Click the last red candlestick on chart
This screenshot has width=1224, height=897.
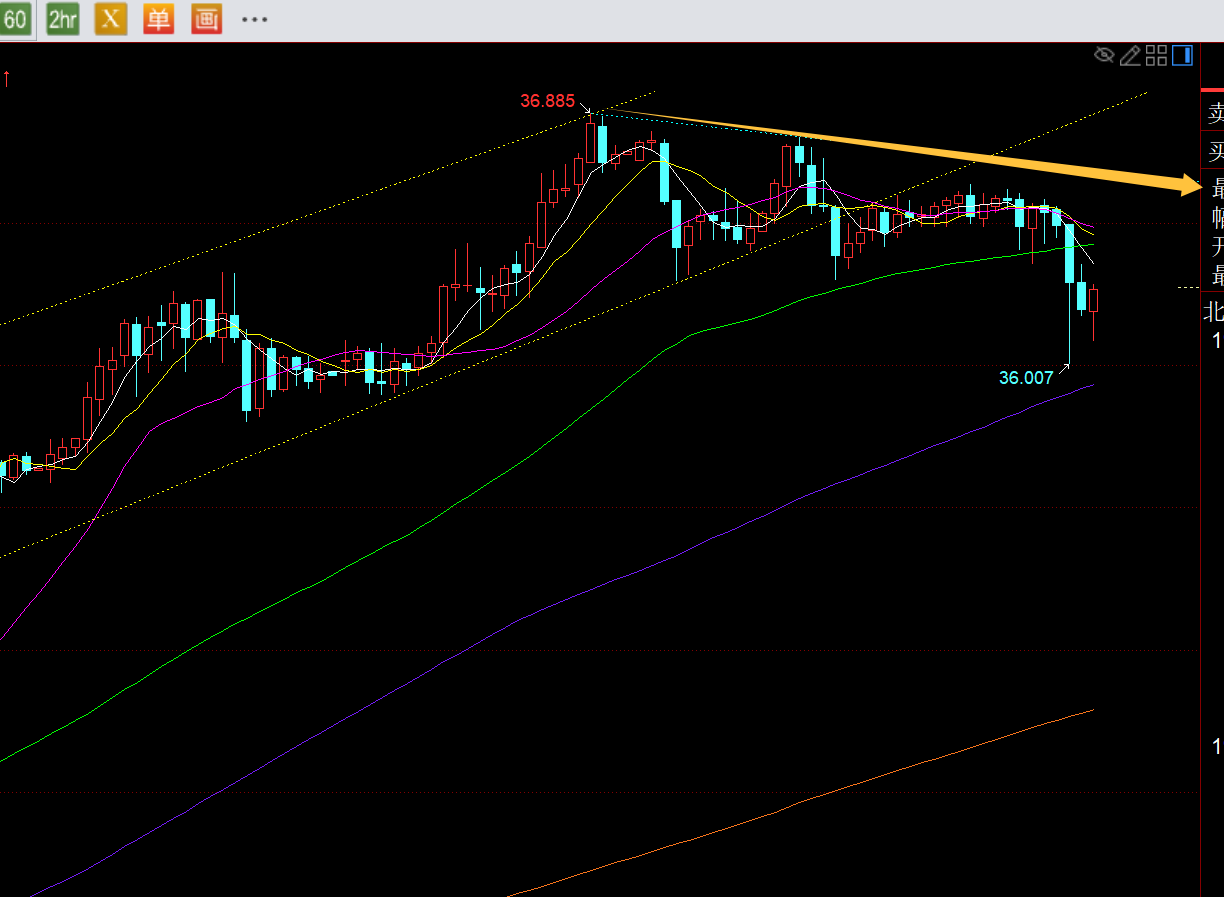[1094, 299]
